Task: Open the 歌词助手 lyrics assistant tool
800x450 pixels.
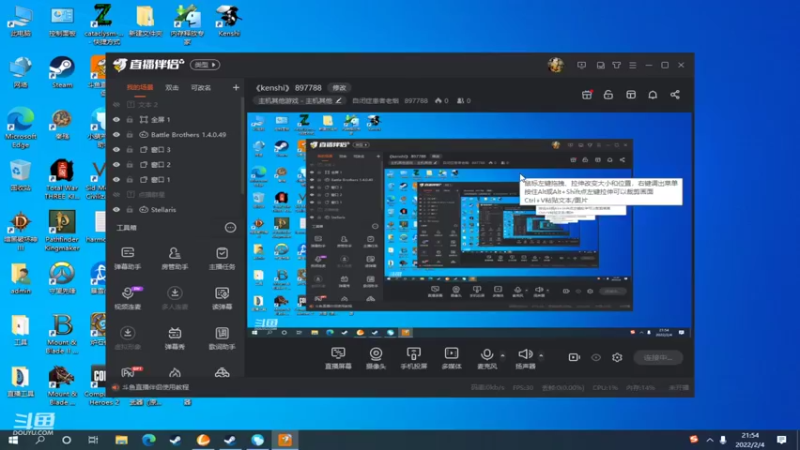Action: 222,338
